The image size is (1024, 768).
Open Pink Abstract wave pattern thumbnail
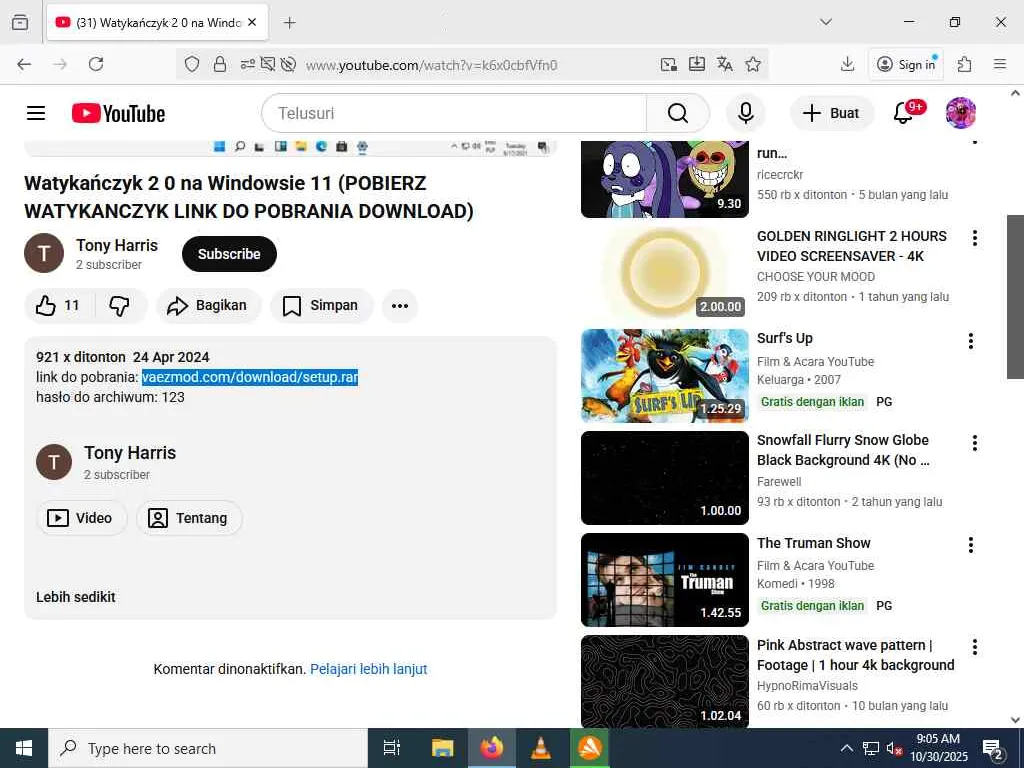[x=665, y=681]
